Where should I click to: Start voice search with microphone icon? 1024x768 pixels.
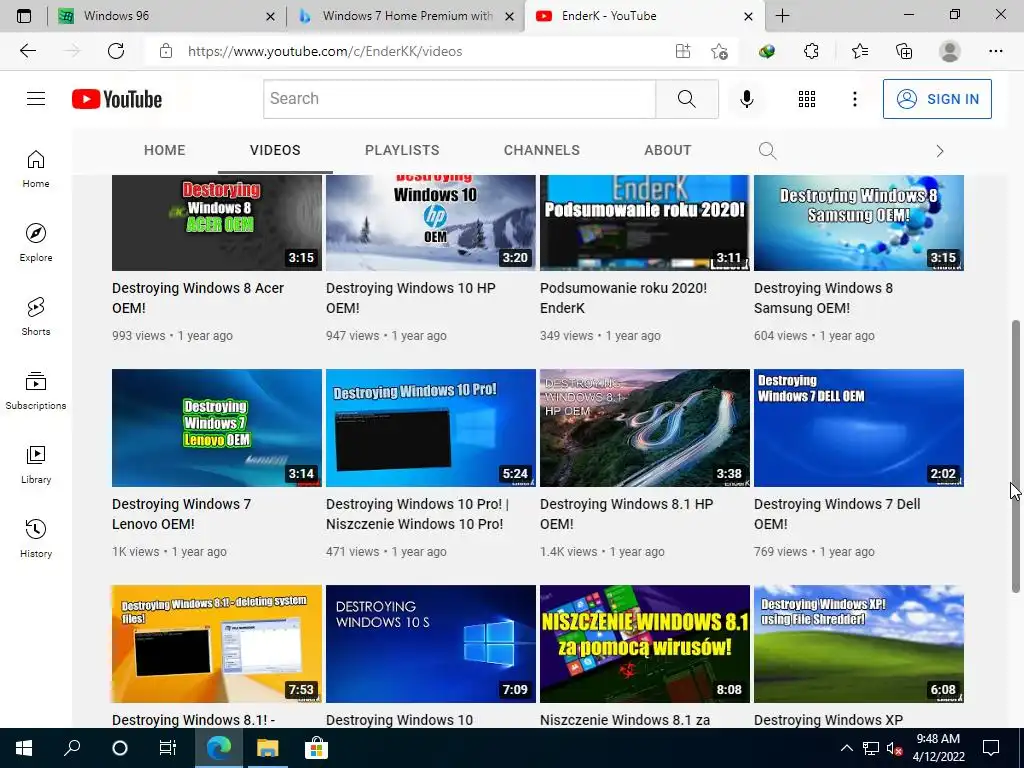[x=746, y=99]
